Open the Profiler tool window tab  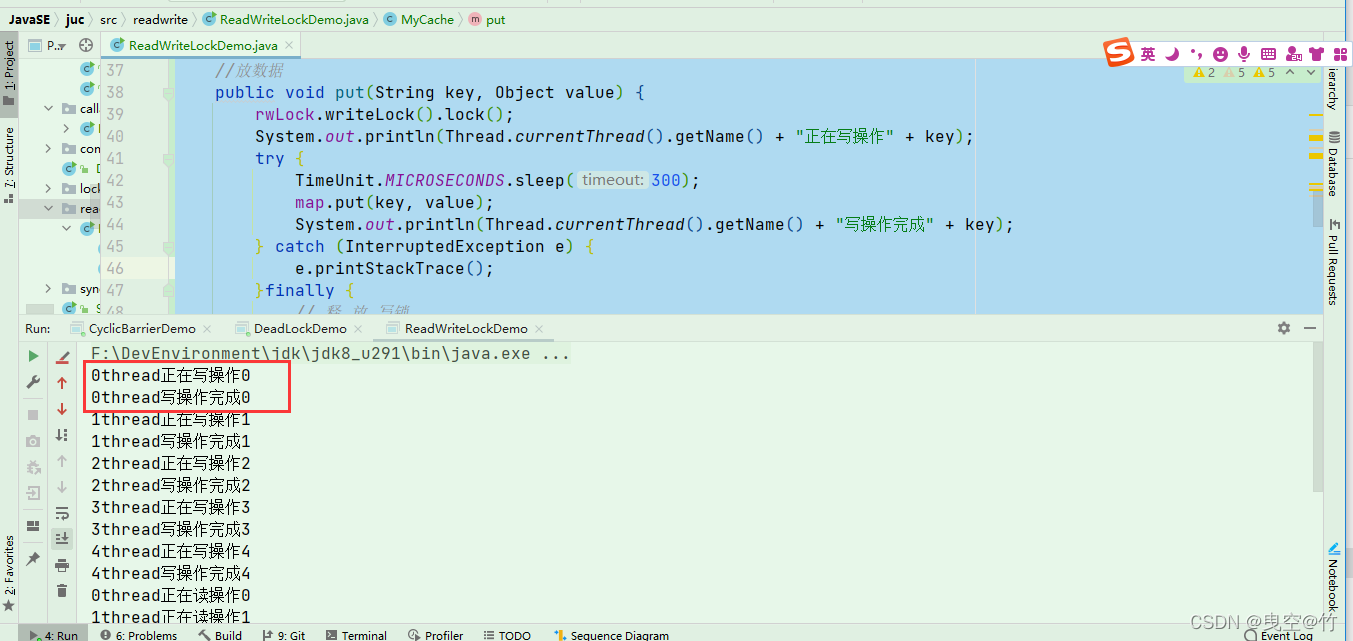tap(436, 634)
